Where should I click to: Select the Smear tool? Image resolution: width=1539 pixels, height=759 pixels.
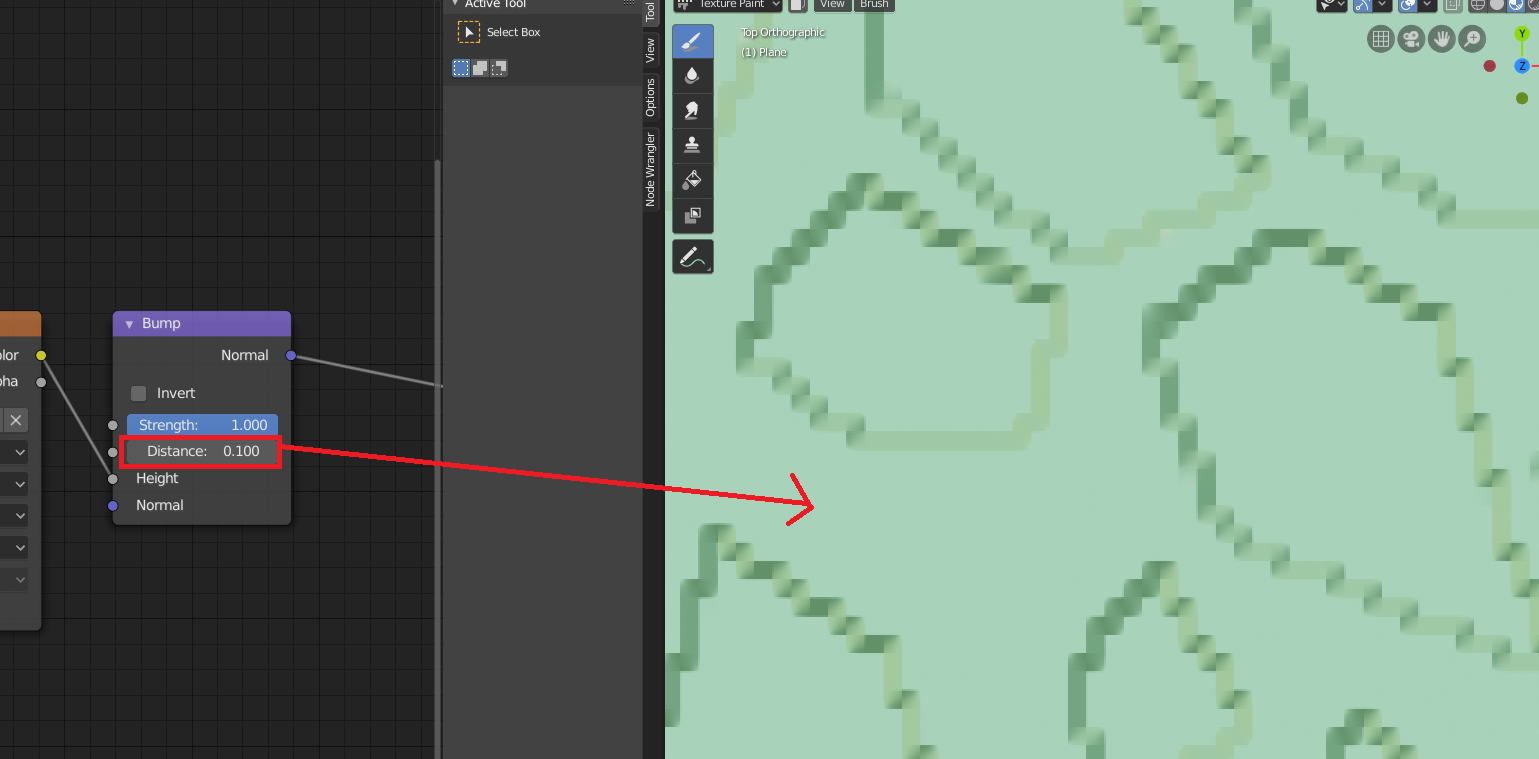point(693,110)
